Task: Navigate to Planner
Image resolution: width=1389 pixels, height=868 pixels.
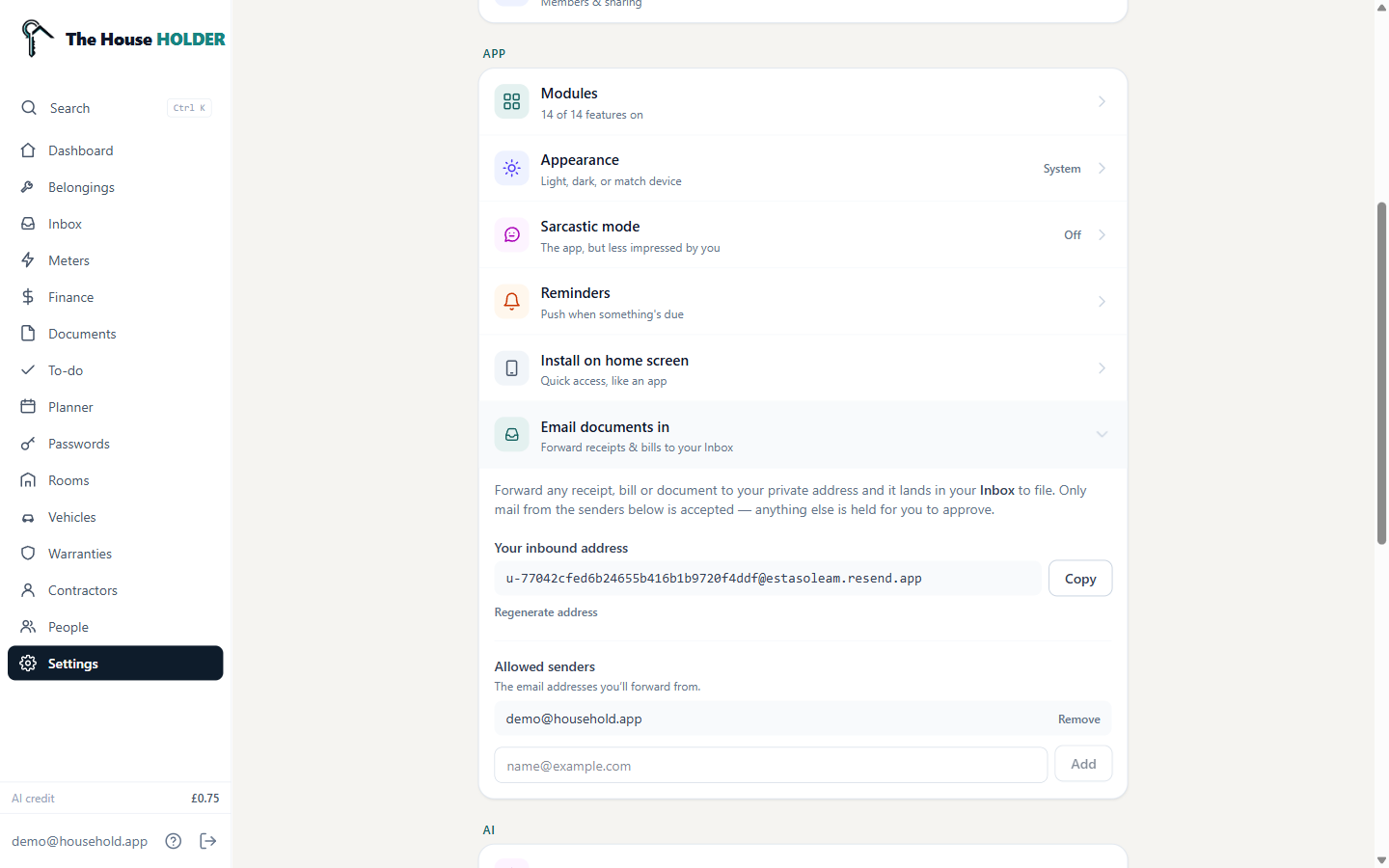Action: [116, 407]
